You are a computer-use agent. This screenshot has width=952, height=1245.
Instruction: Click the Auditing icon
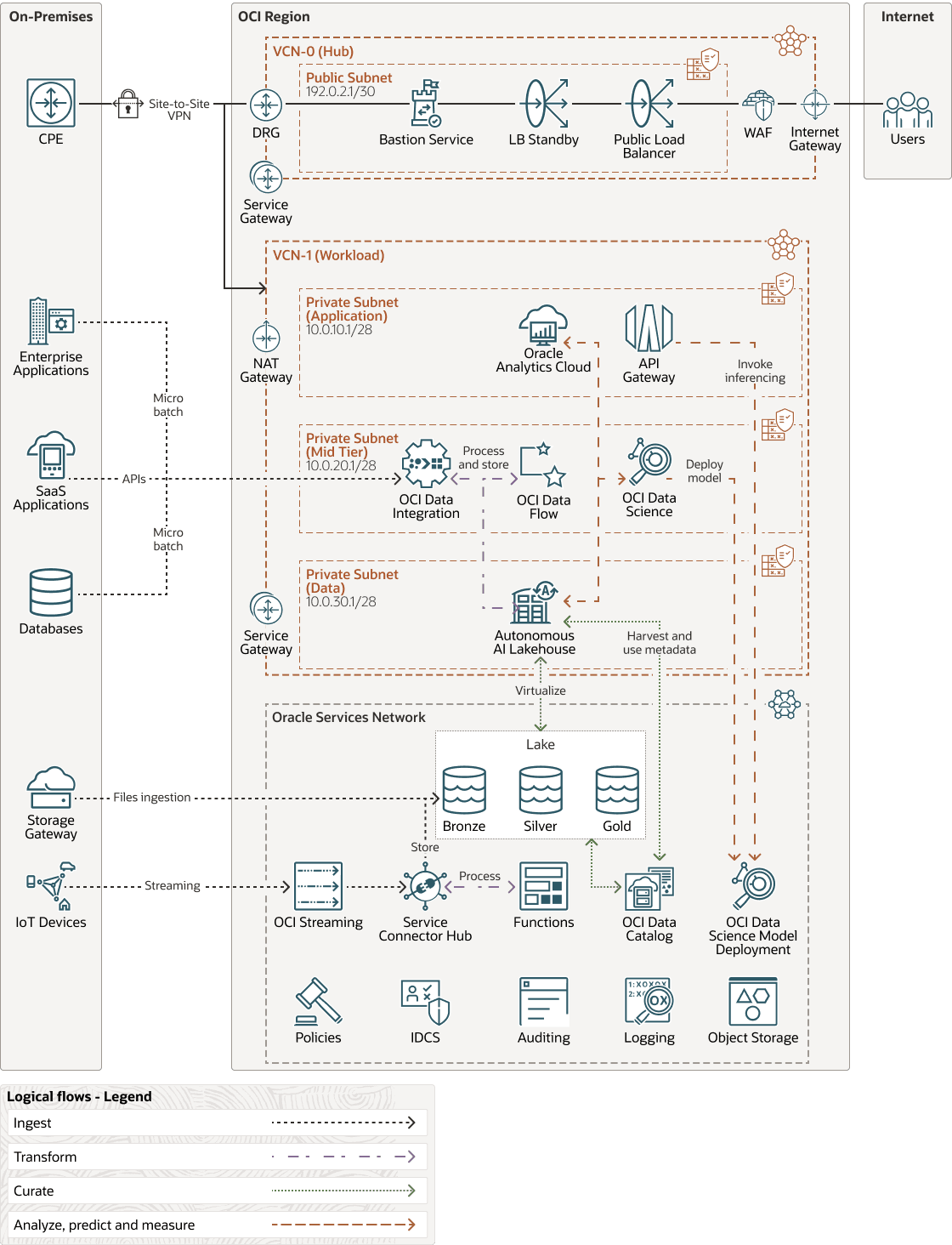(543, 1001)
